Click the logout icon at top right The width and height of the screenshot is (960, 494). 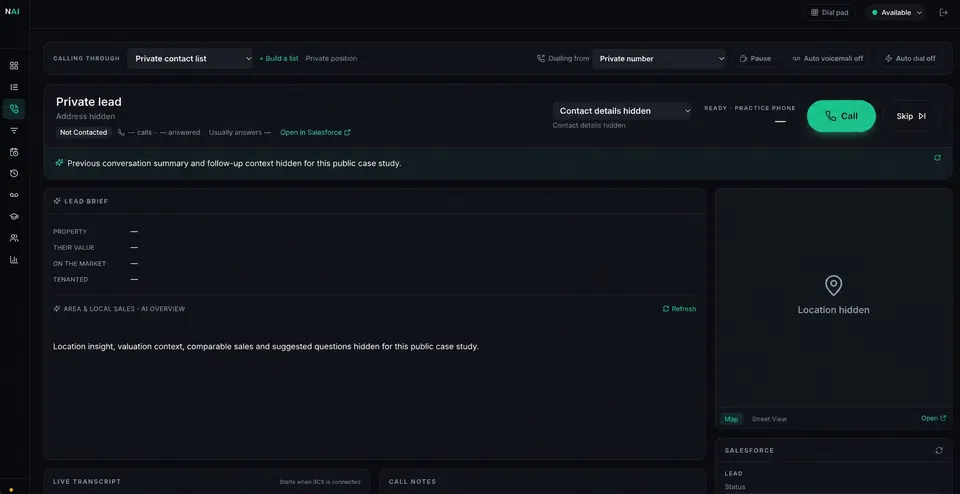click(943, 12)
